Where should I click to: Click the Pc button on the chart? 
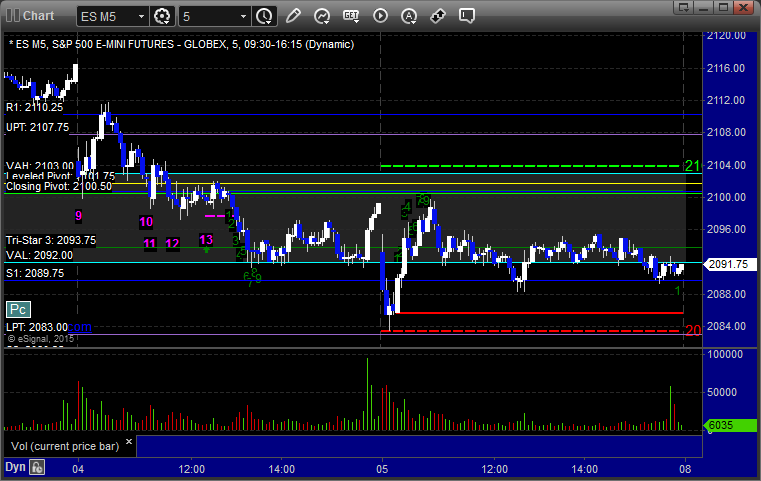point(18,310)
